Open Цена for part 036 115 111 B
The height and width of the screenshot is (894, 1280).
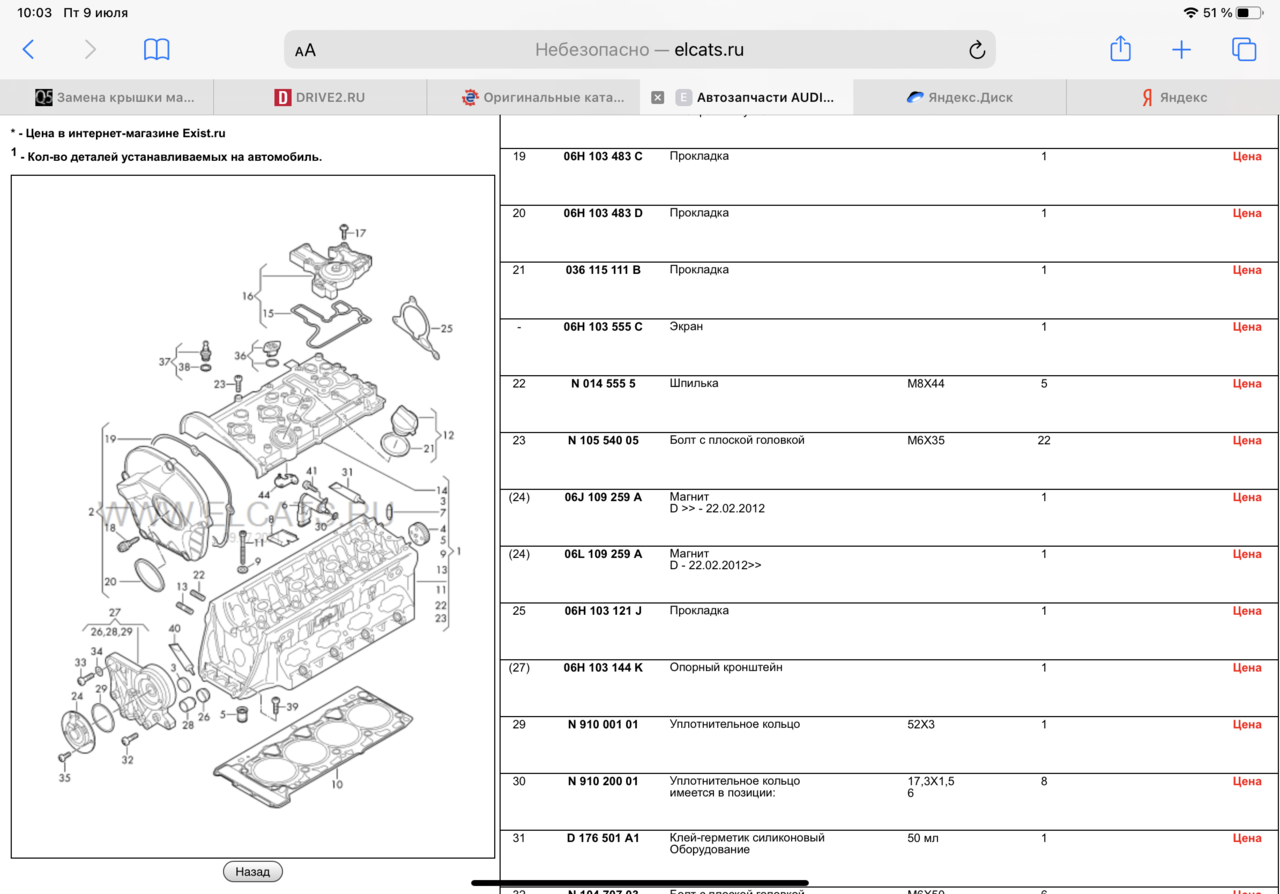click(x=1246, y=270)
